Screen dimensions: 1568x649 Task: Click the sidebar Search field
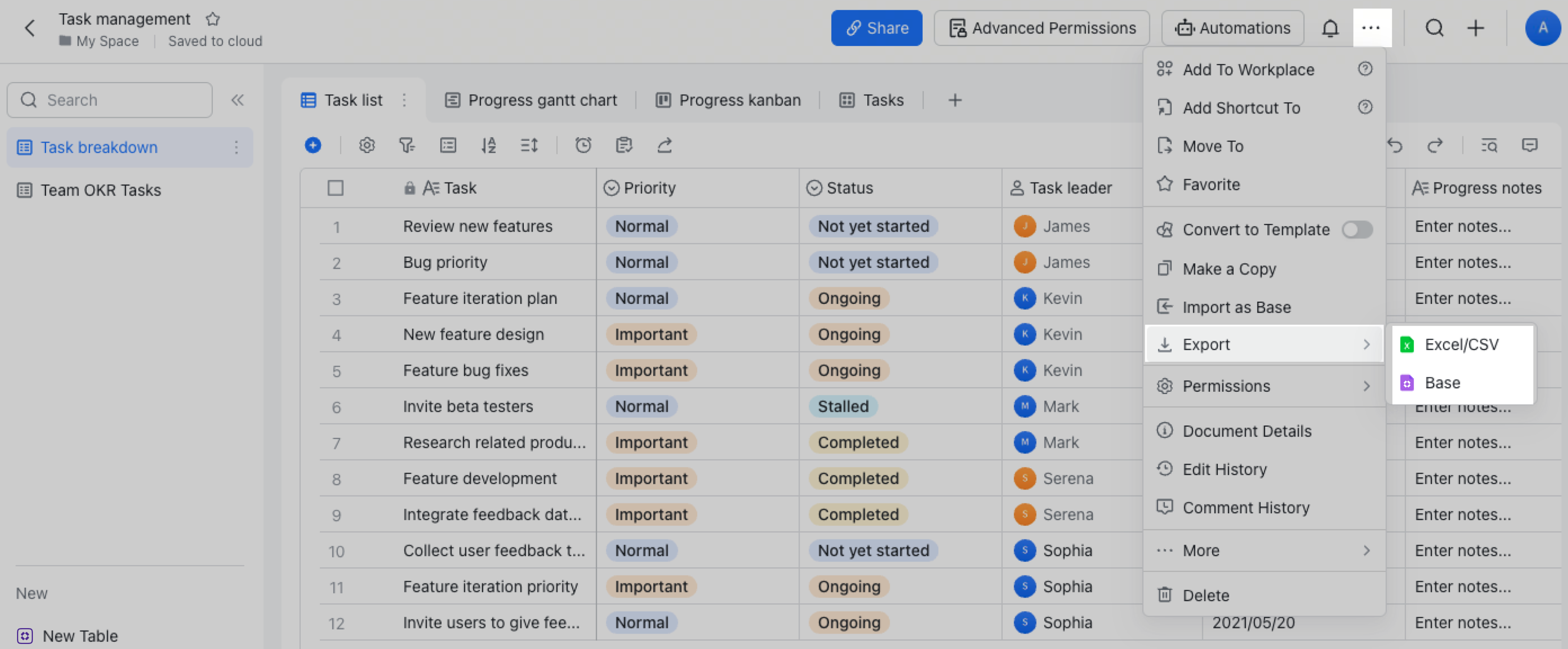click(110, 100)
